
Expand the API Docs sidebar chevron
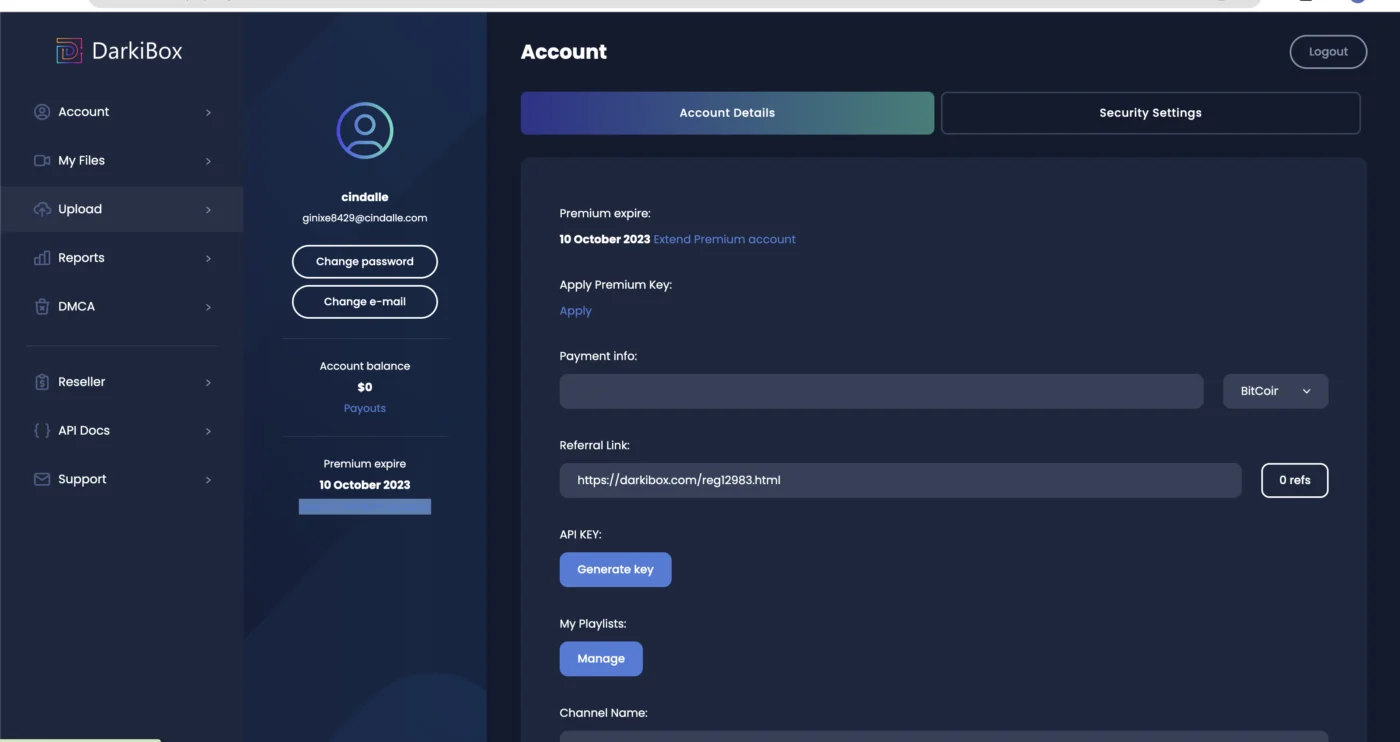click(x=208, y=431)
